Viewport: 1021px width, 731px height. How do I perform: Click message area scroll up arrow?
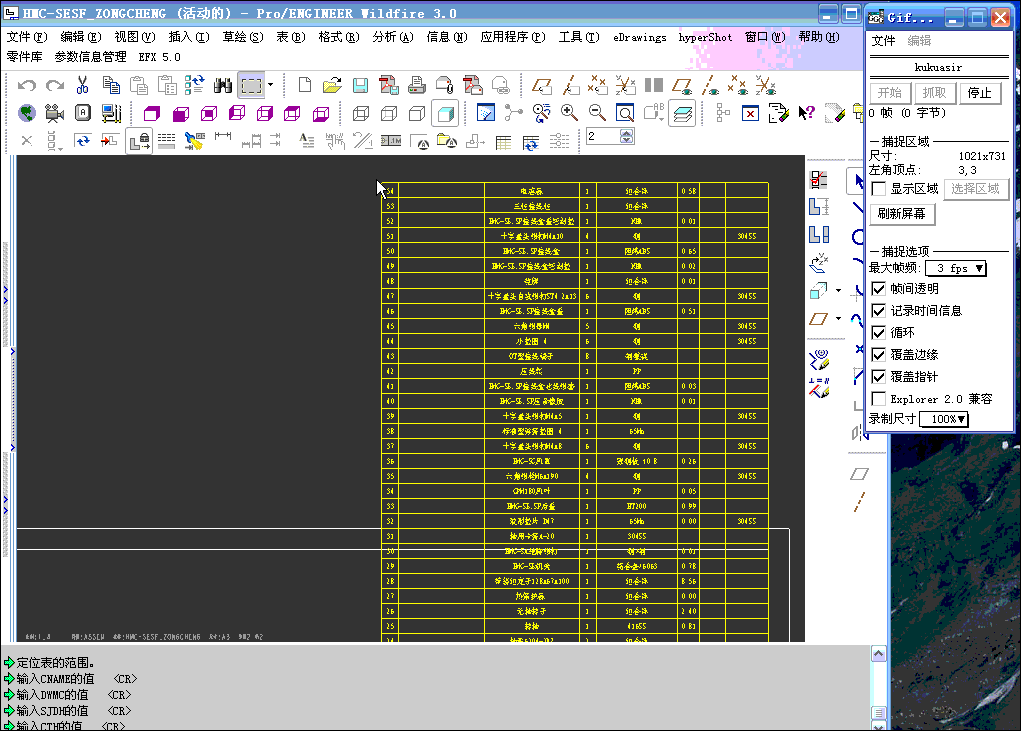click(x=878, y=654)
